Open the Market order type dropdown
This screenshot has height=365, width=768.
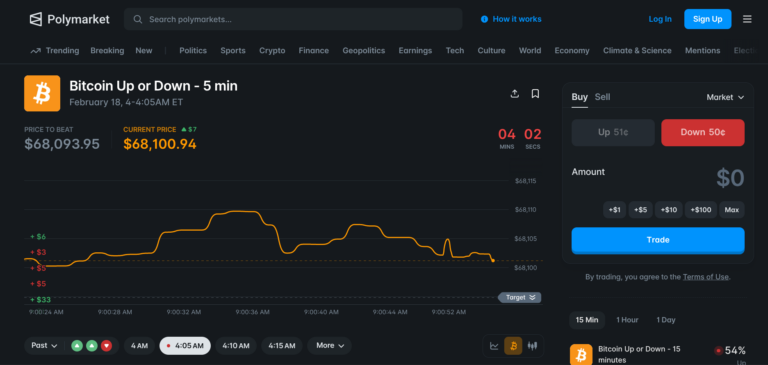pos(725,97)
